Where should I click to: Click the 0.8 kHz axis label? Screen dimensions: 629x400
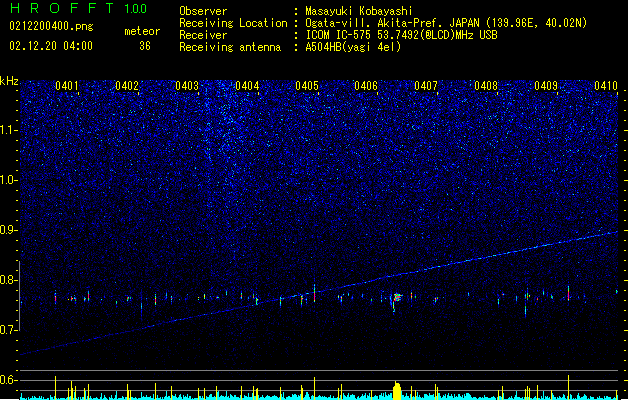coord(9,280)
